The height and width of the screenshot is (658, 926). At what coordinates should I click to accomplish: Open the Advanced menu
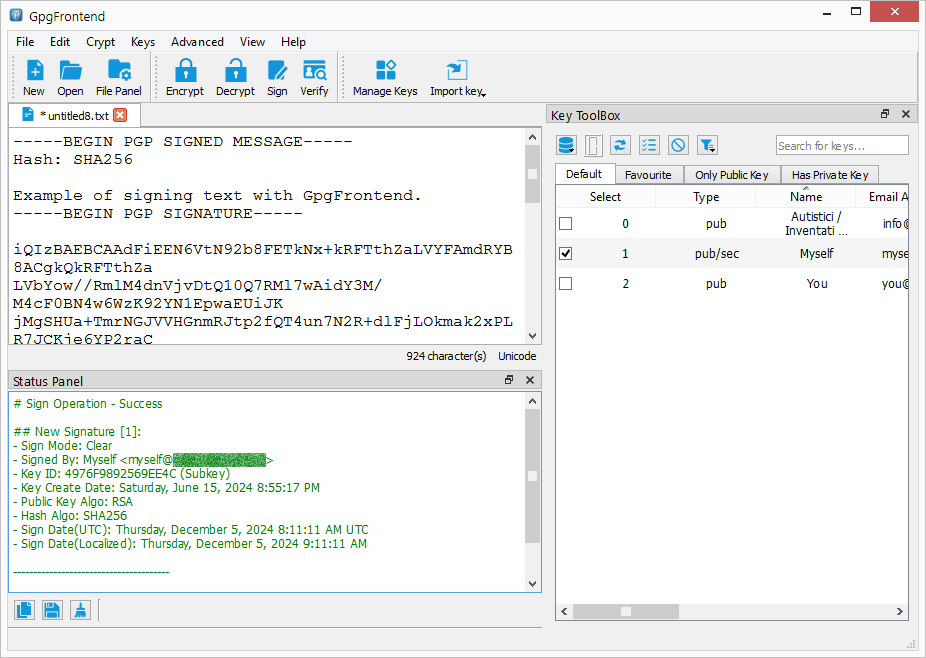point(197,42)
